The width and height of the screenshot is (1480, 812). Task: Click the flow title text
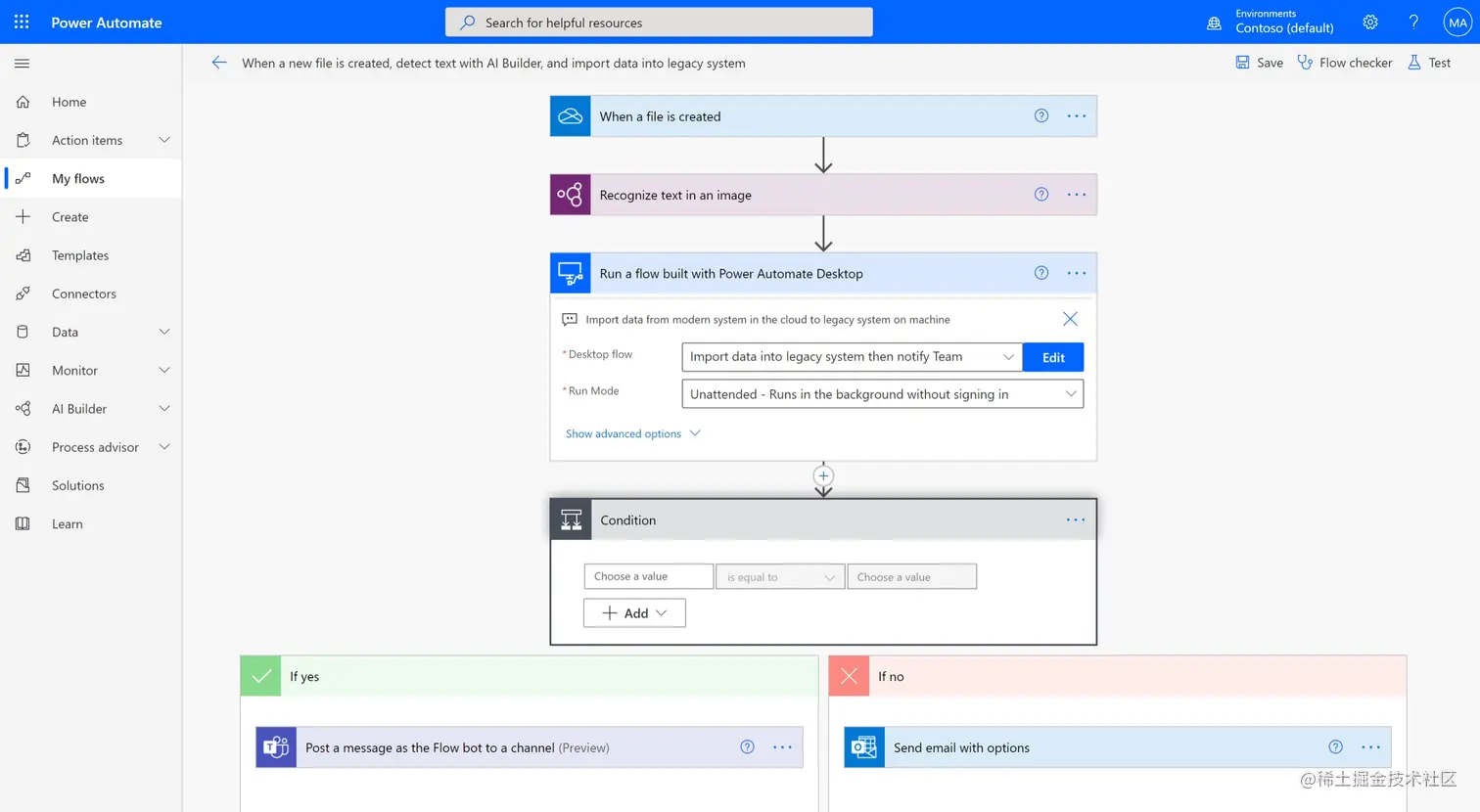[x=493, y=63]
